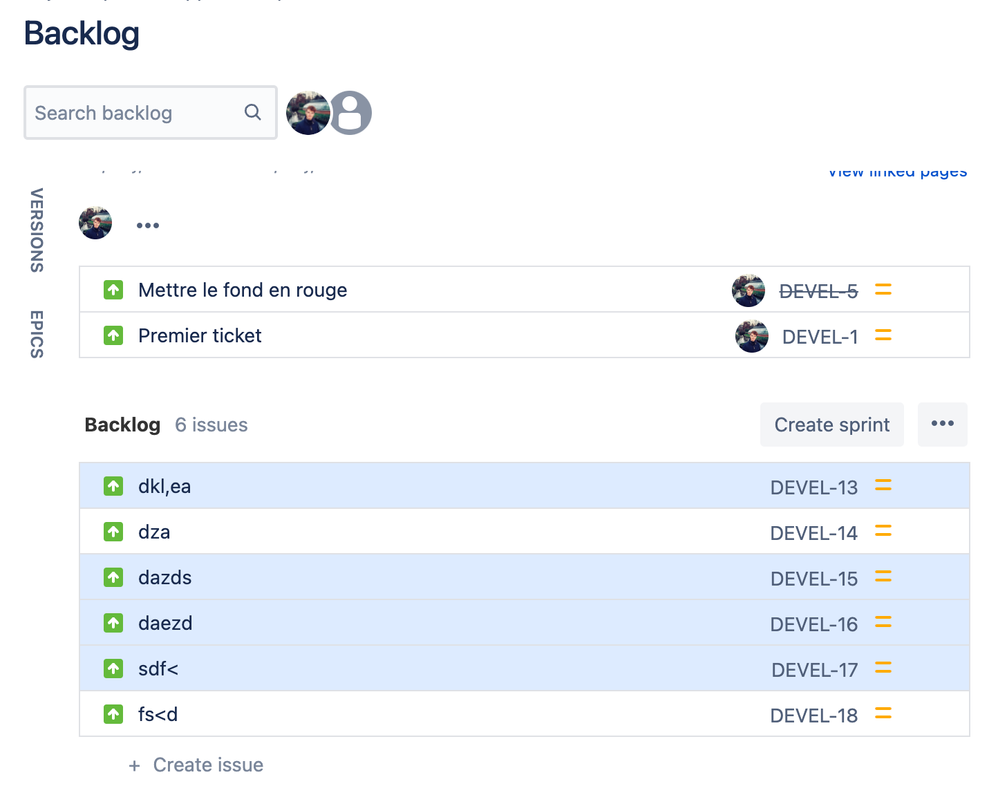Filter by the unassigned grey avatar
This screenshot has height=809, width=998.
(x=350, y=113)
